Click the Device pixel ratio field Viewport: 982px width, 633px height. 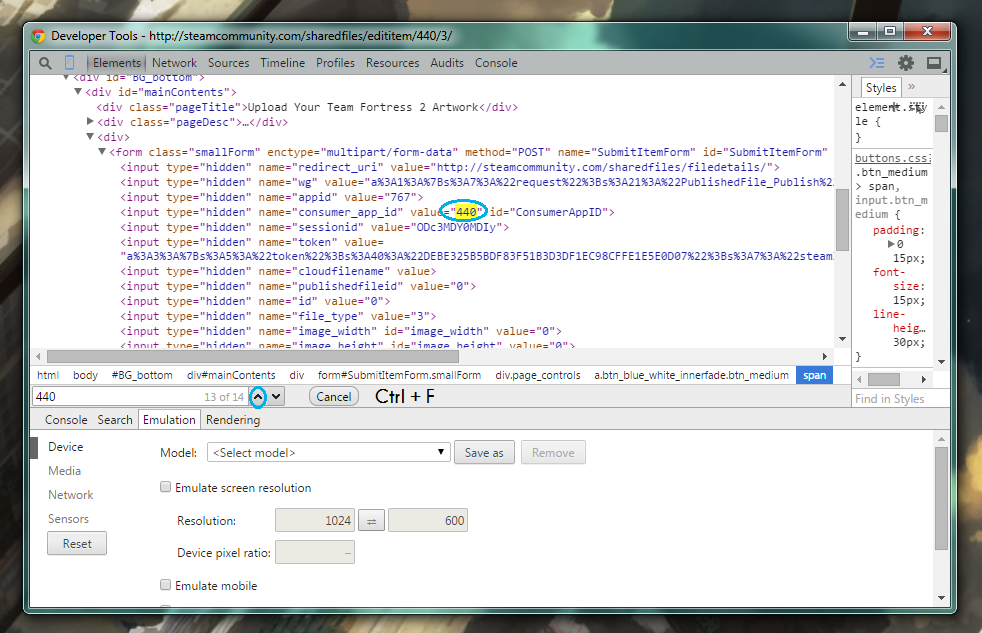click(x=315, y=552)
